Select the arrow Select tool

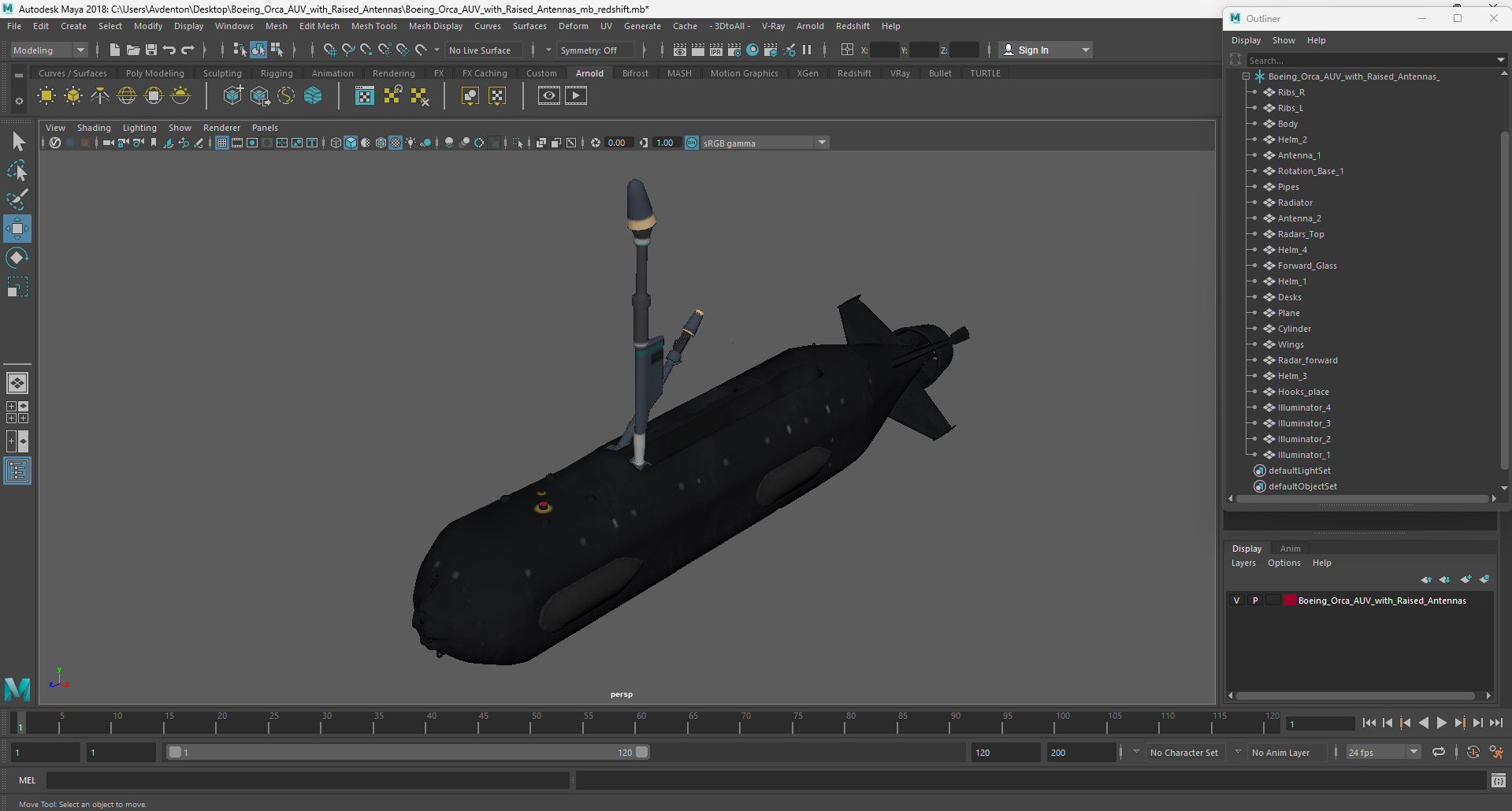[17, 141]
